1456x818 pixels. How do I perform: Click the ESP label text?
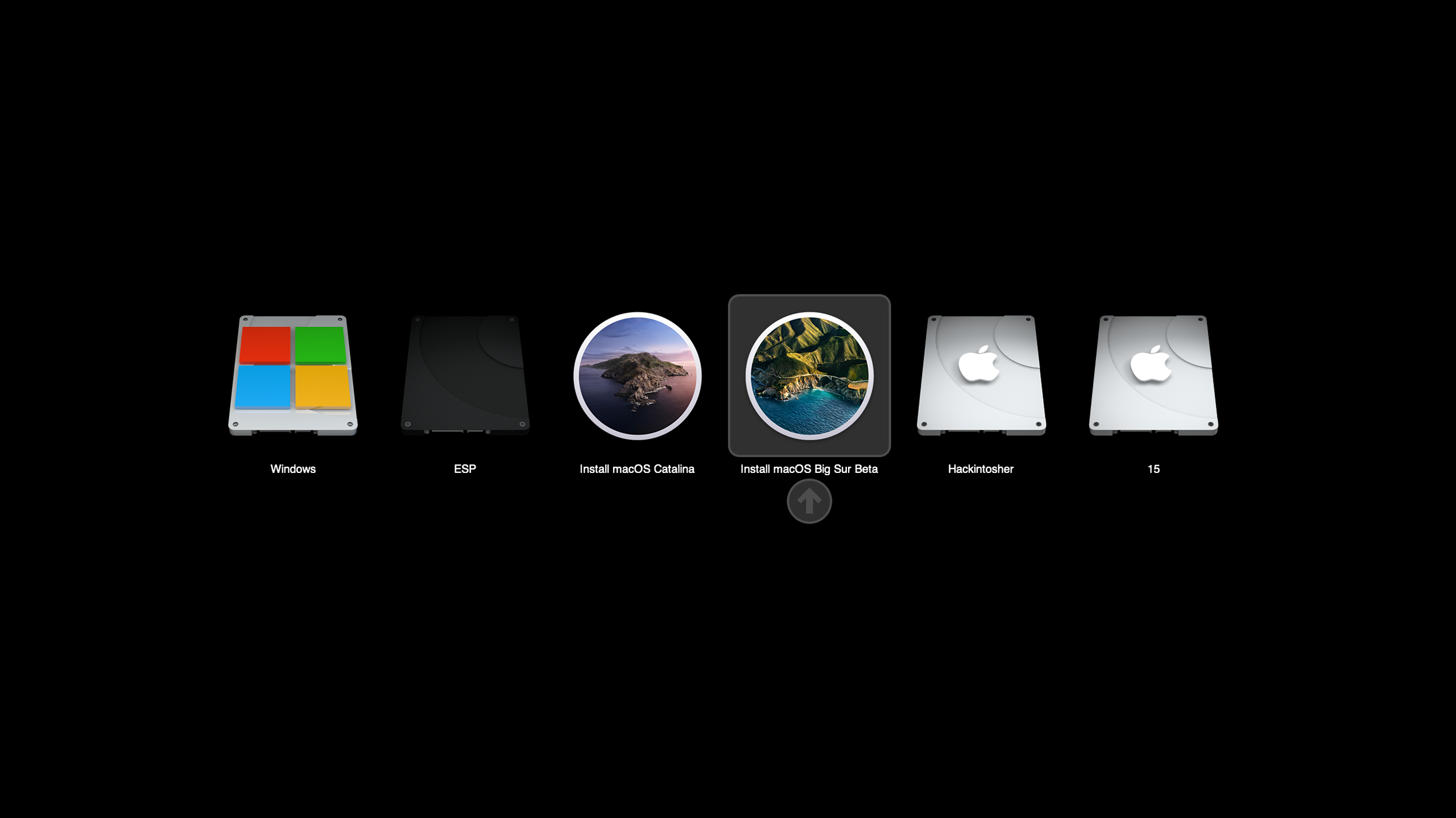[x=465, y=469]
